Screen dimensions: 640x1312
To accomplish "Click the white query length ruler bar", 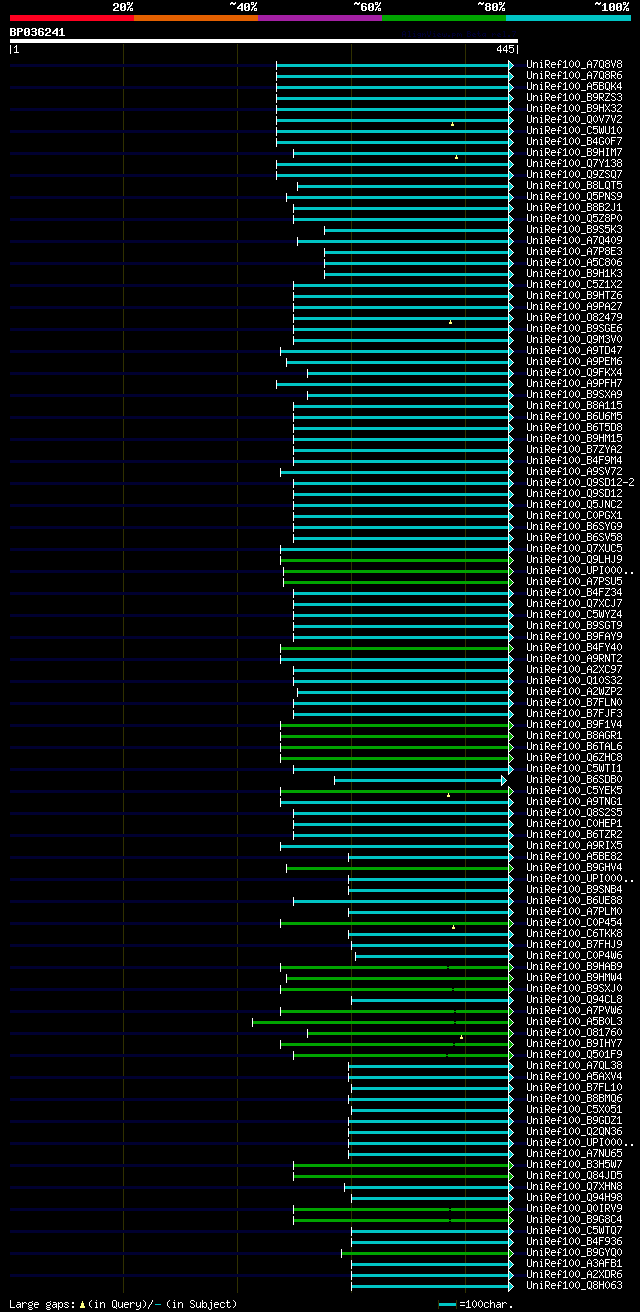I will click(264, 41).
